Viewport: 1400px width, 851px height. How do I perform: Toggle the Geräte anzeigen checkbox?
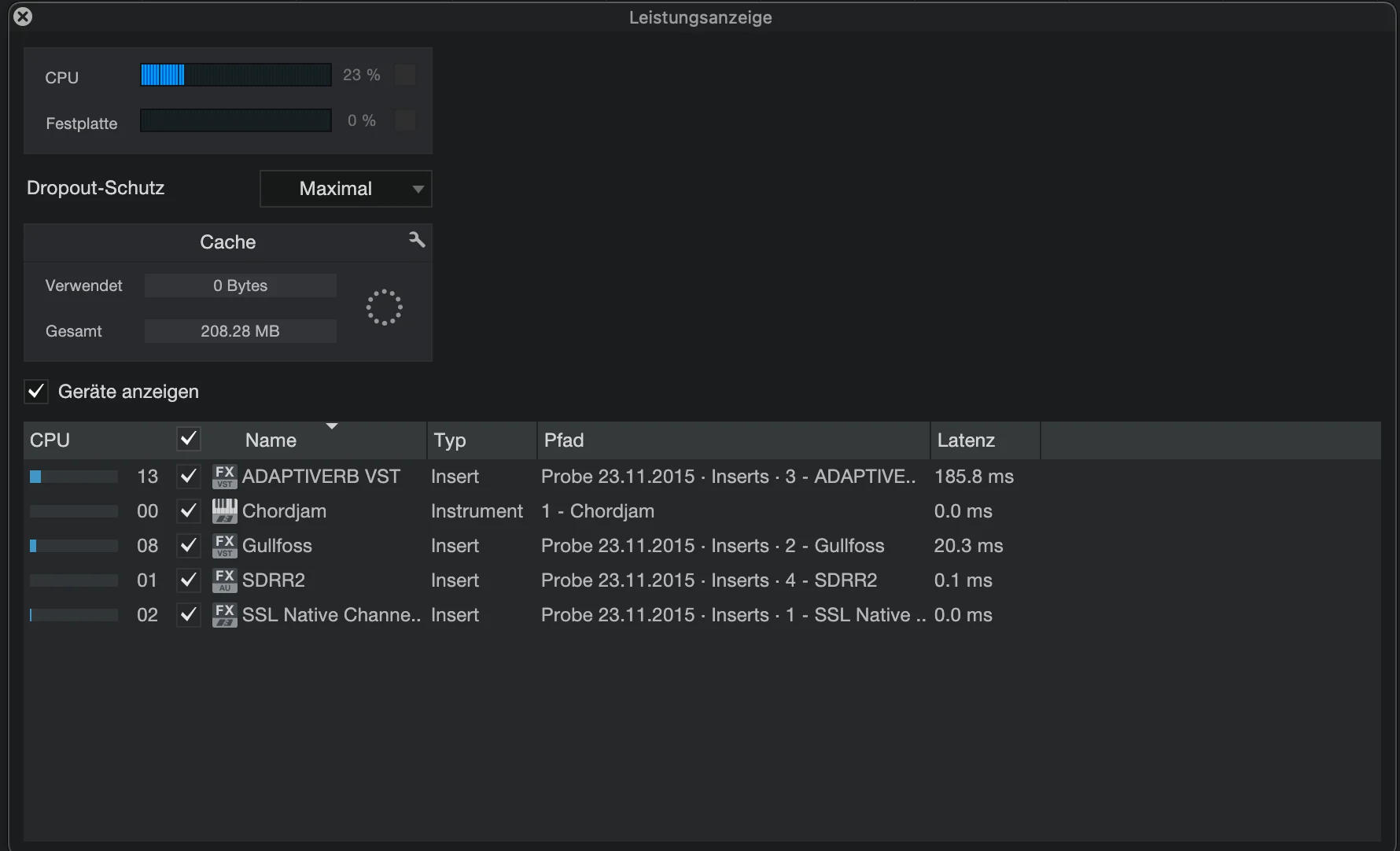coord(36,391)
